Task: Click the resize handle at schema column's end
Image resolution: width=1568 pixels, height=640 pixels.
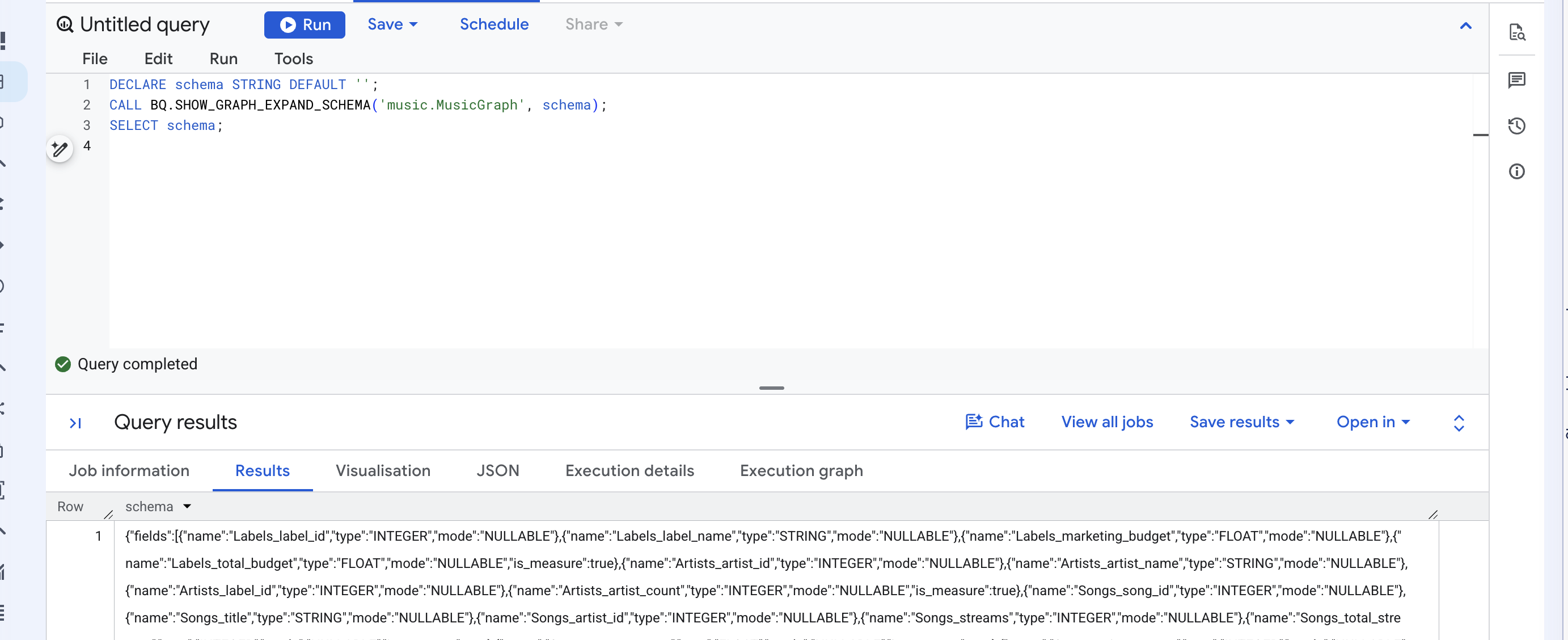Action: 1433,515
